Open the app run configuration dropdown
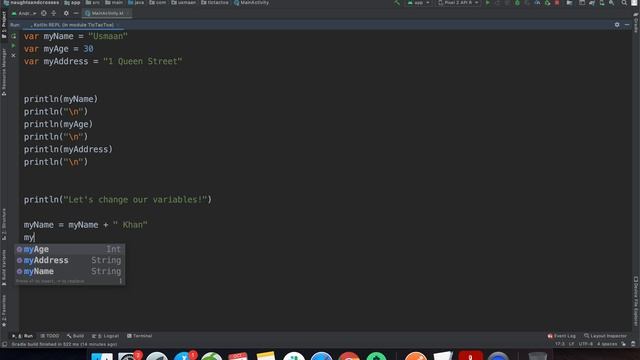 [x=418, y=3]
